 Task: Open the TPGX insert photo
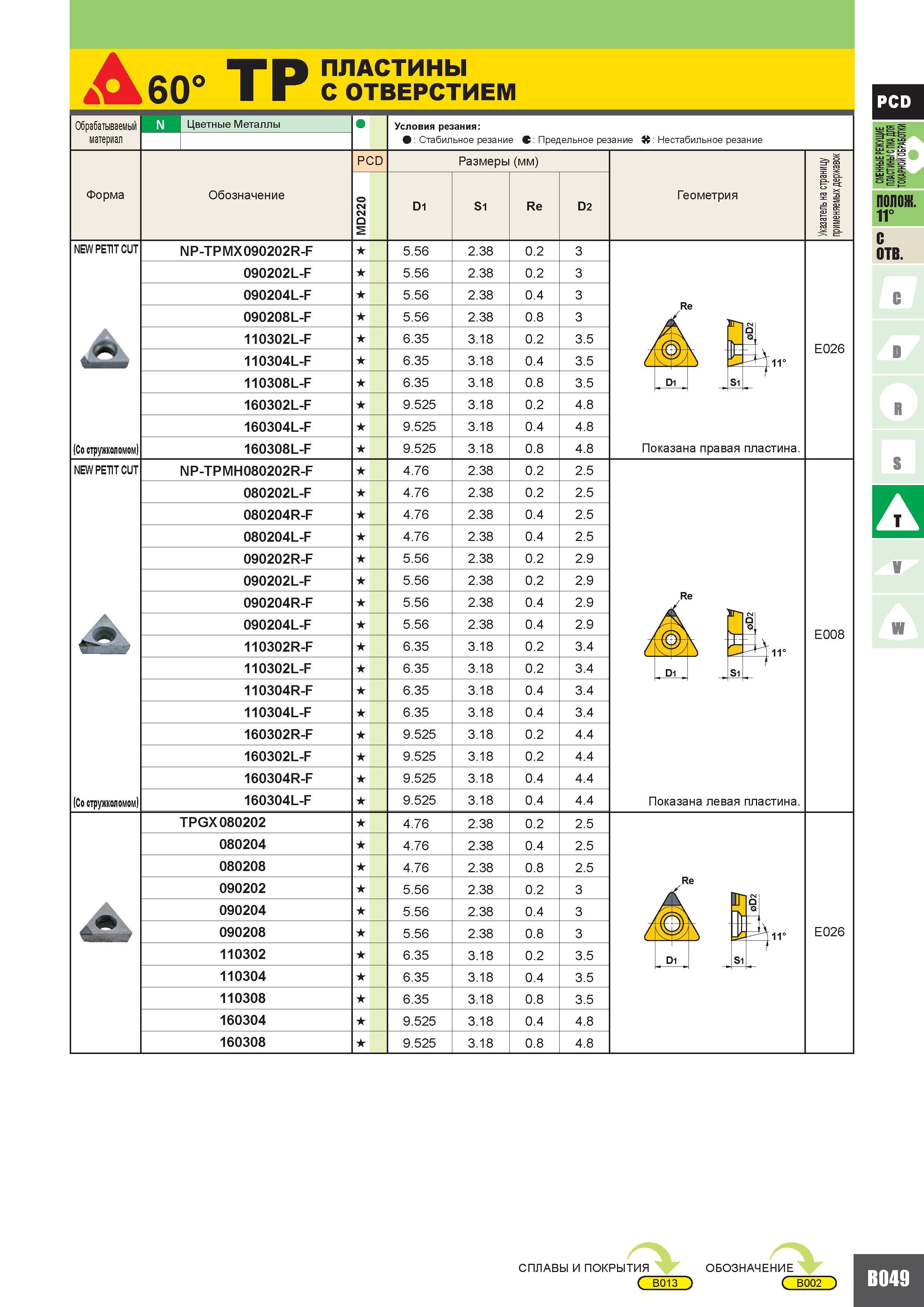[105, 922]
